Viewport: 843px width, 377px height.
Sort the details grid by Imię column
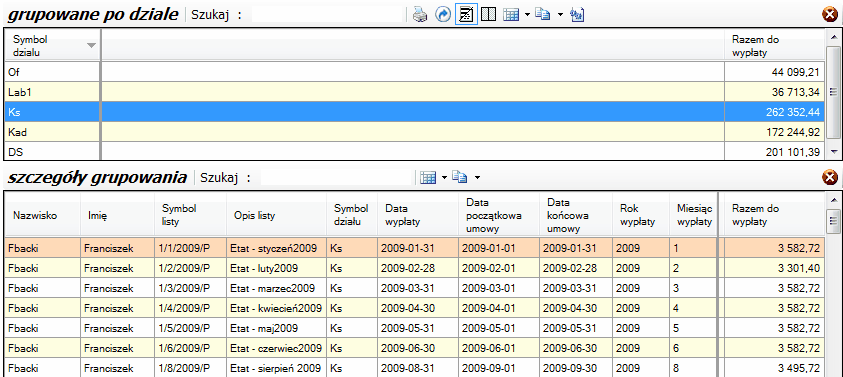pos(118,215)
